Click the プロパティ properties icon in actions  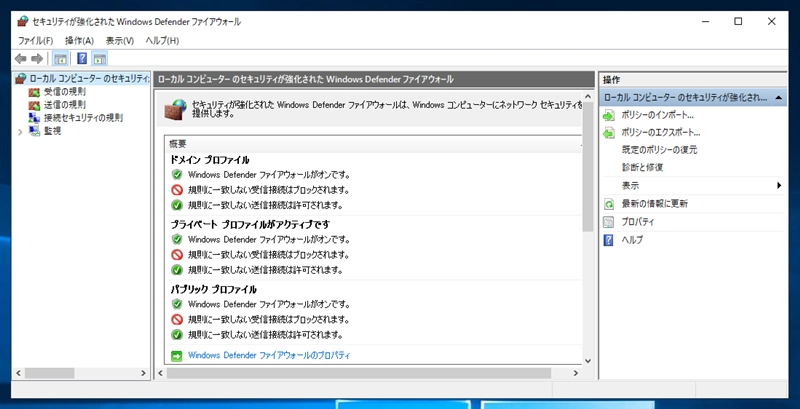[x=609, y=222]
